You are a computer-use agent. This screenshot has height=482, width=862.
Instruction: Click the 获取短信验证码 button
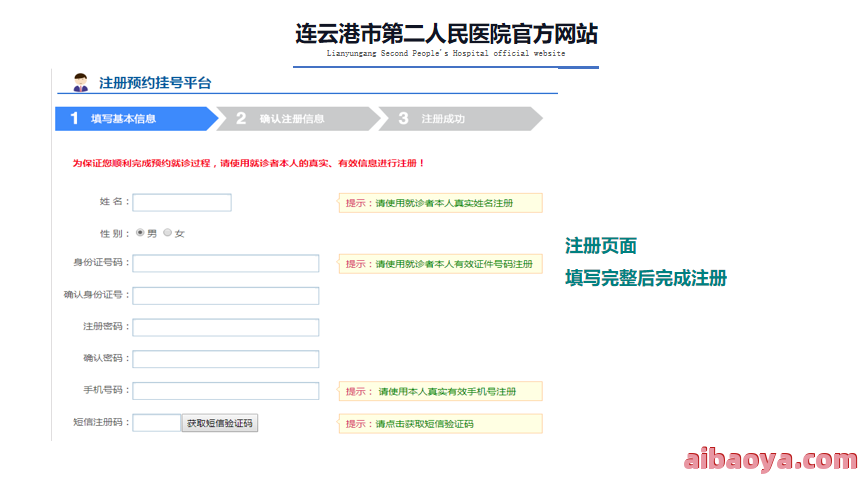coord(220,423)
